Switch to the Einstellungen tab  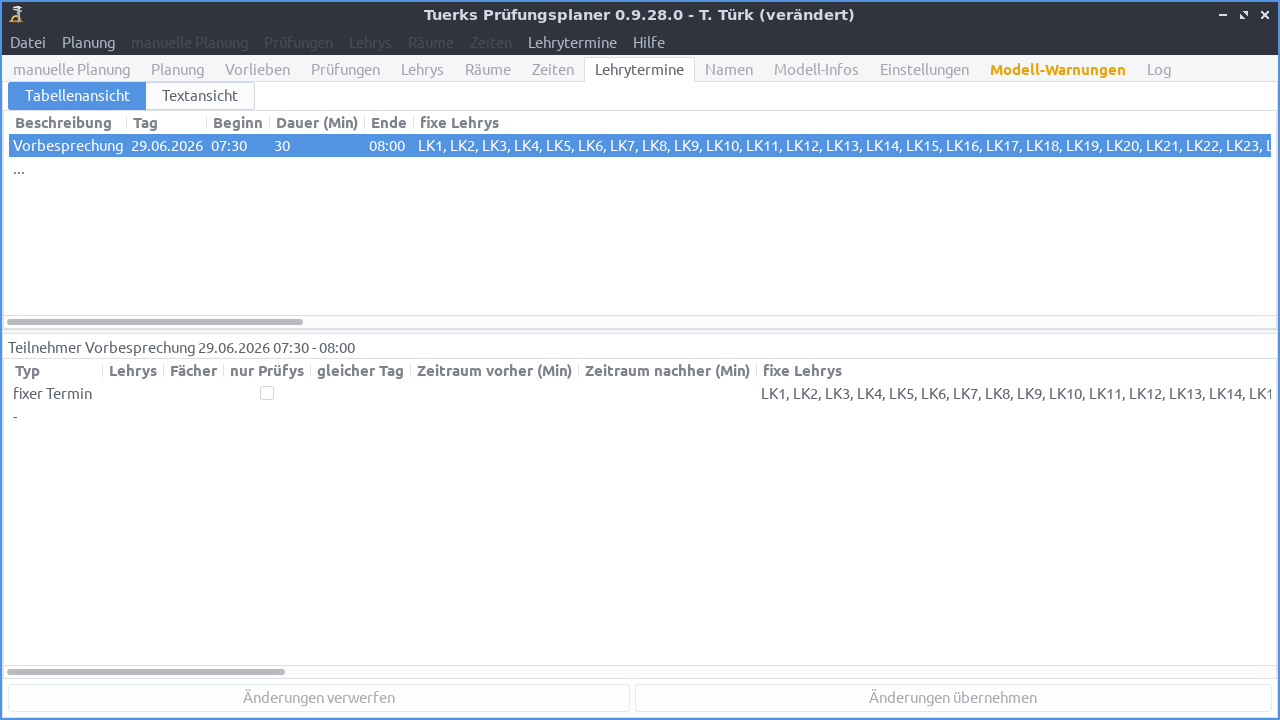point(924,69)
